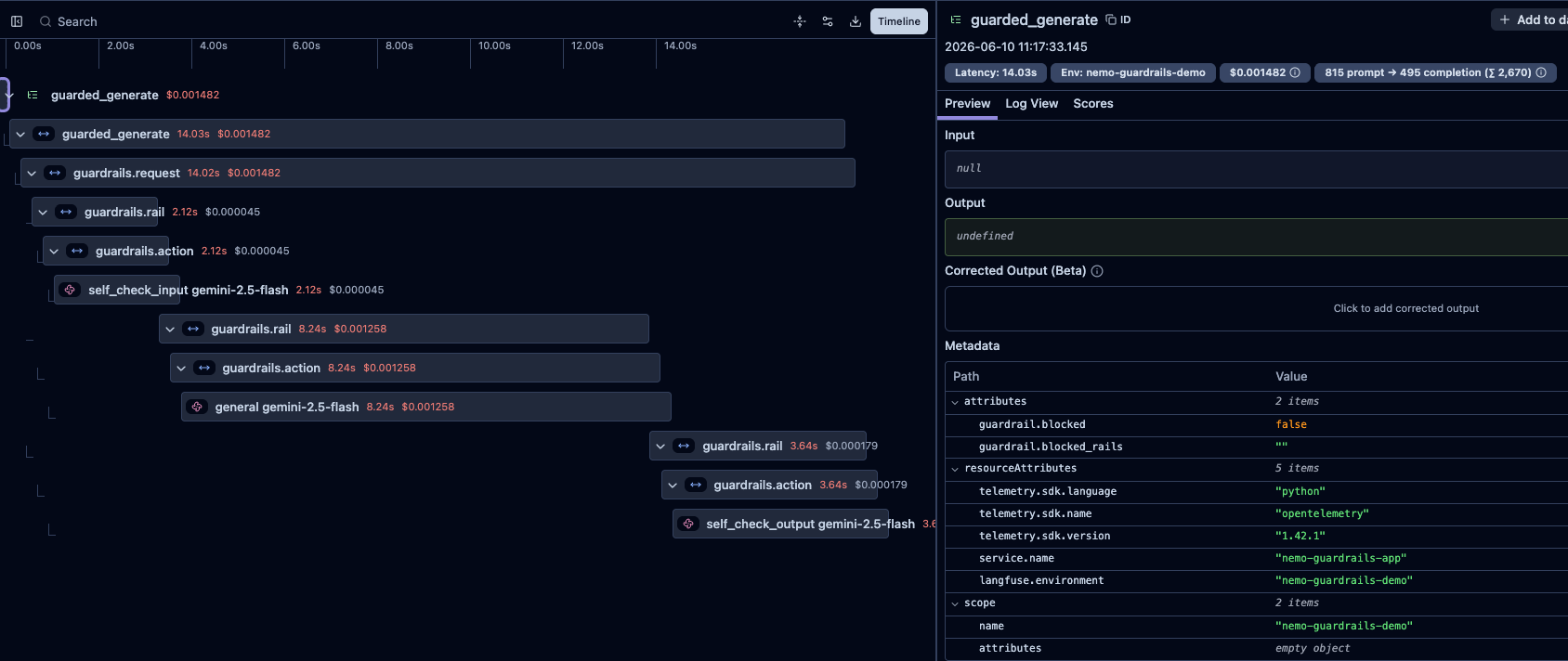
Task: Collapse the resourceAttributes metadata group
Action: 955,469
